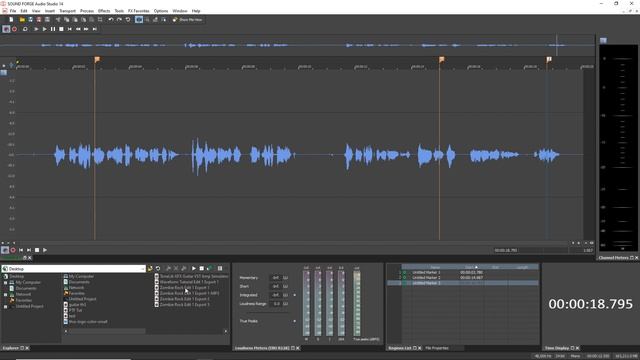Stop preview with the Explorer stop icon

pos(202,269)
